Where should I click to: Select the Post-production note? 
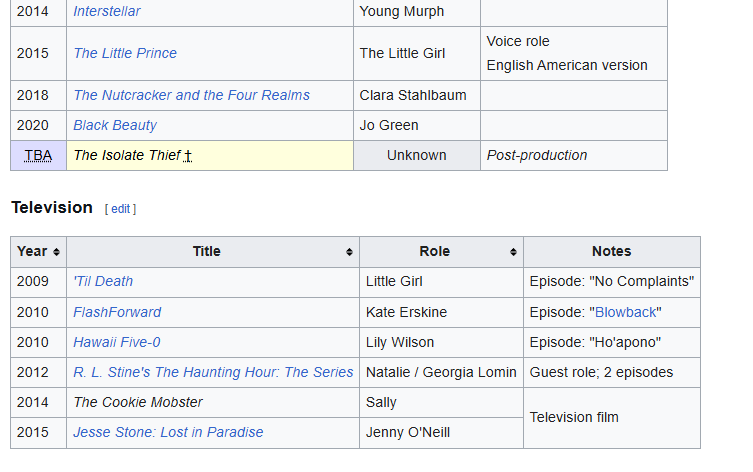coord(537,156)
